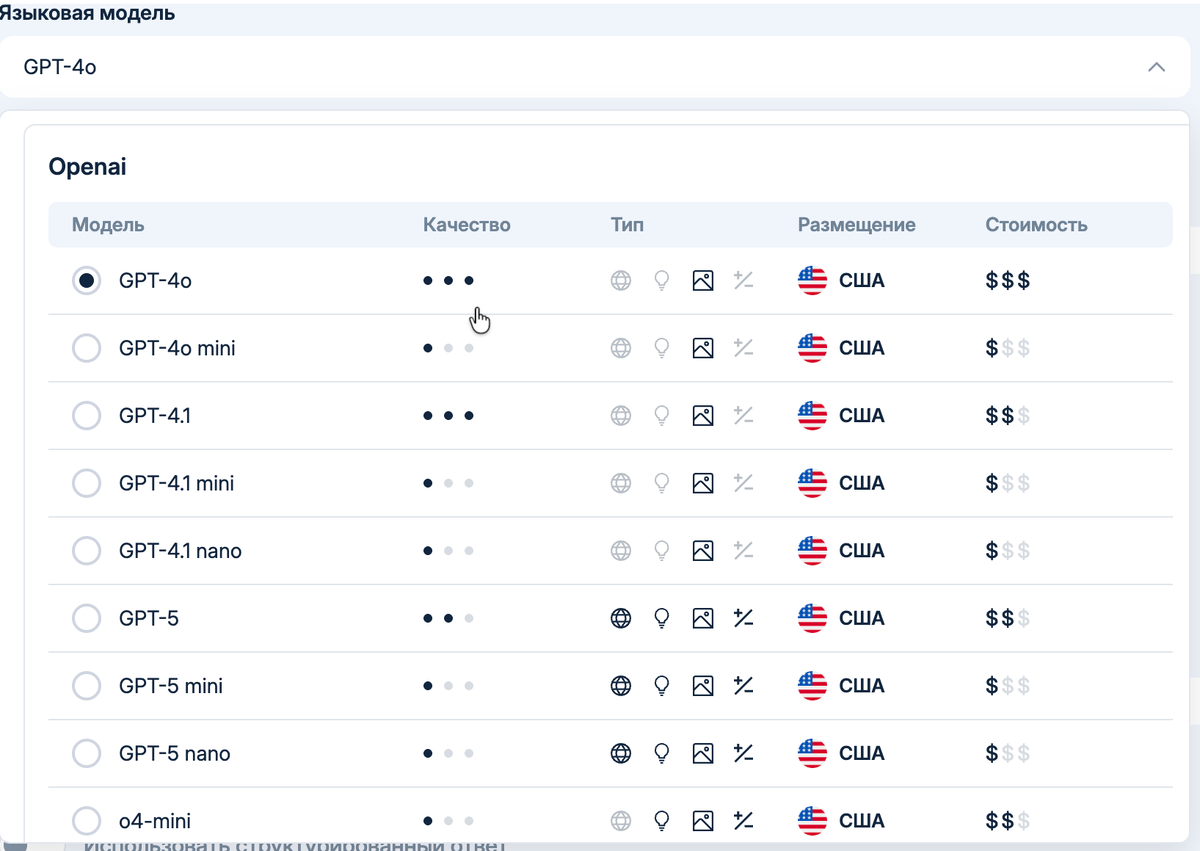The height and width of the screenshot is (851, 1200).
Task: Click the GPT-4o dropdown field
Action: click(580, 67)
